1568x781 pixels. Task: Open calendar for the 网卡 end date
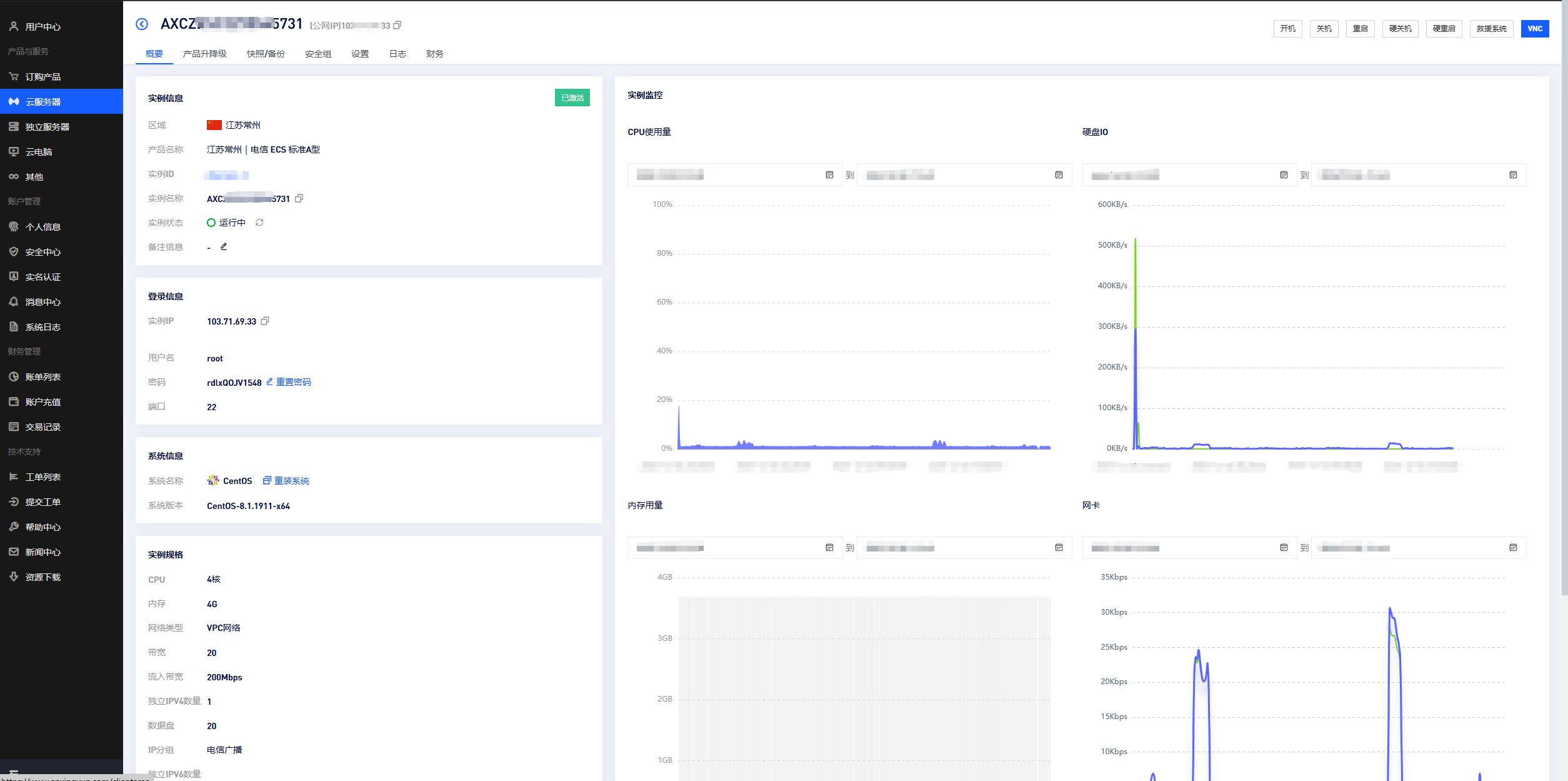(x=1513, y=548)
